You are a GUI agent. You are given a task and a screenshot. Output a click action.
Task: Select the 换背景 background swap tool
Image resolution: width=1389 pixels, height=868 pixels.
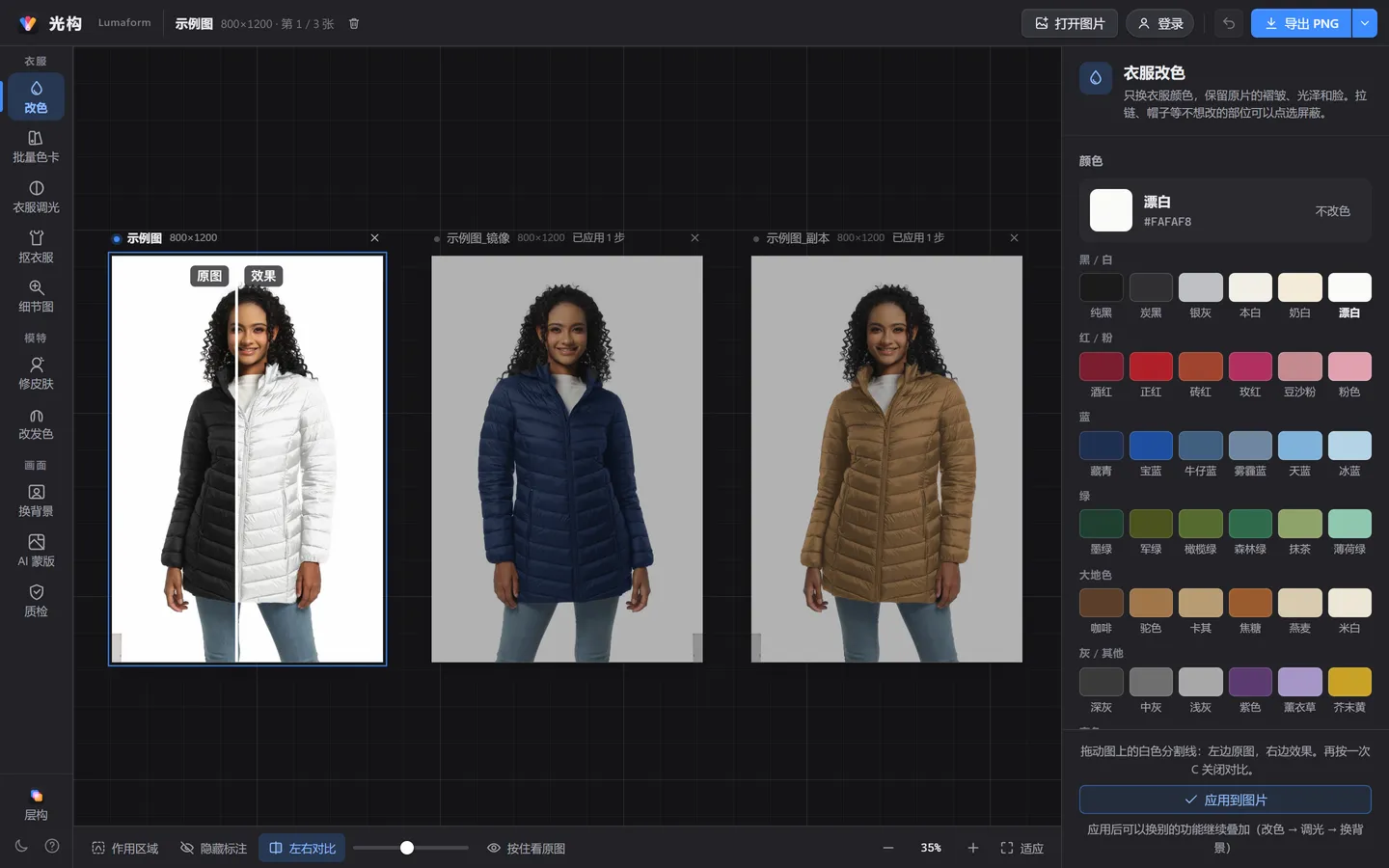[x=36, y=501]
